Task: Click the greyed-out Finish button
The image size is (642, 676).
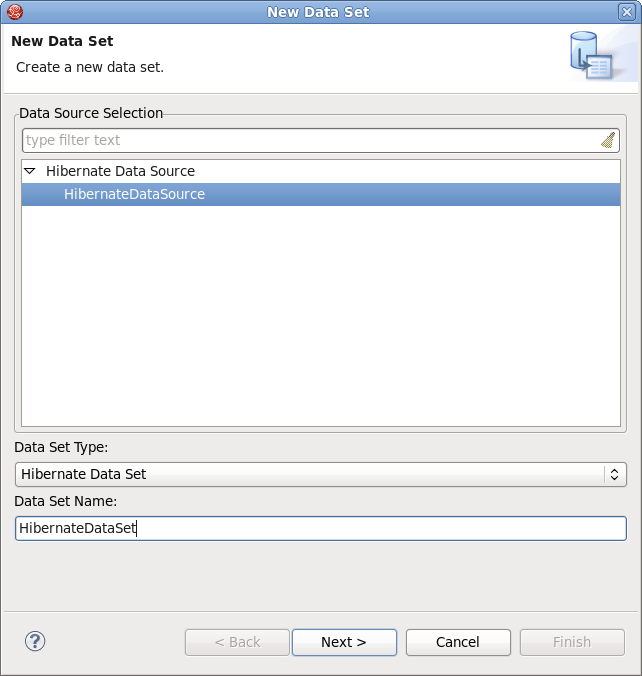Action: tap(572, 642)
